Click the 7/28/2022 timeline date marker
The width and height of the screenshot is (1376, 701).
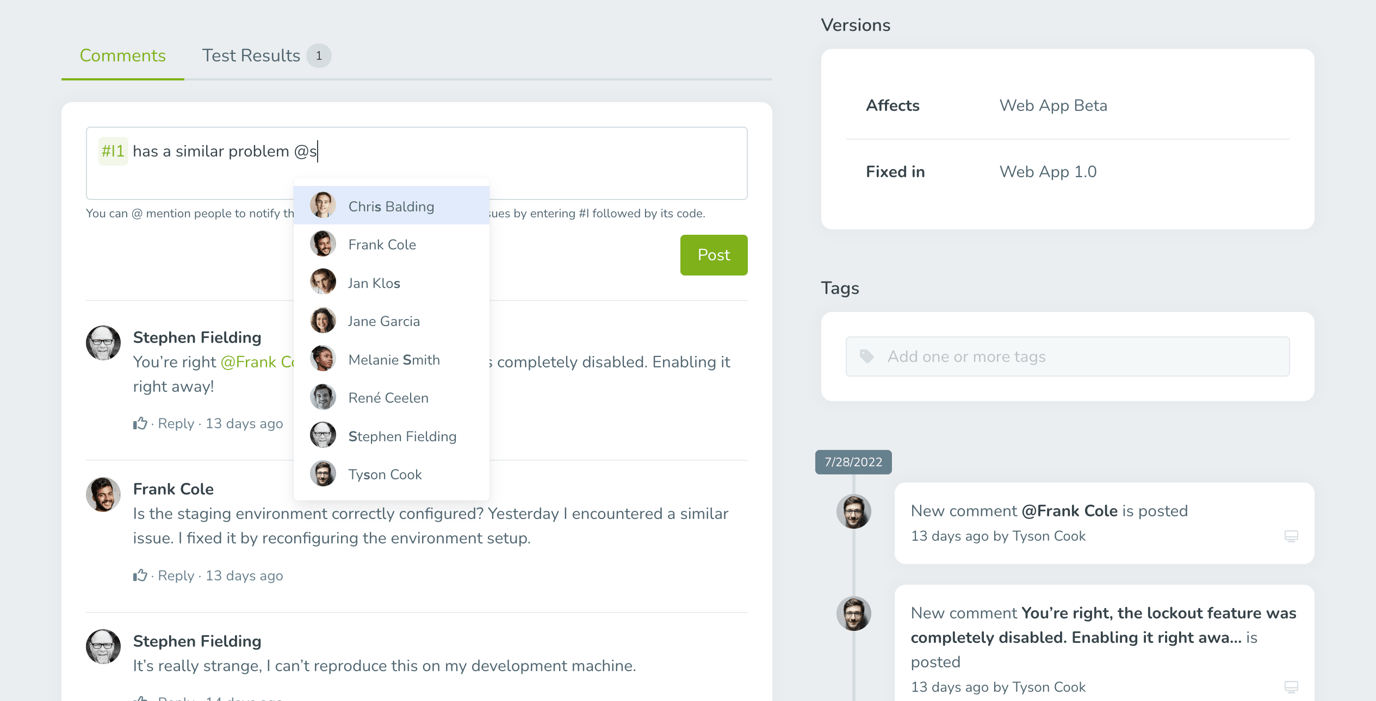852,461
